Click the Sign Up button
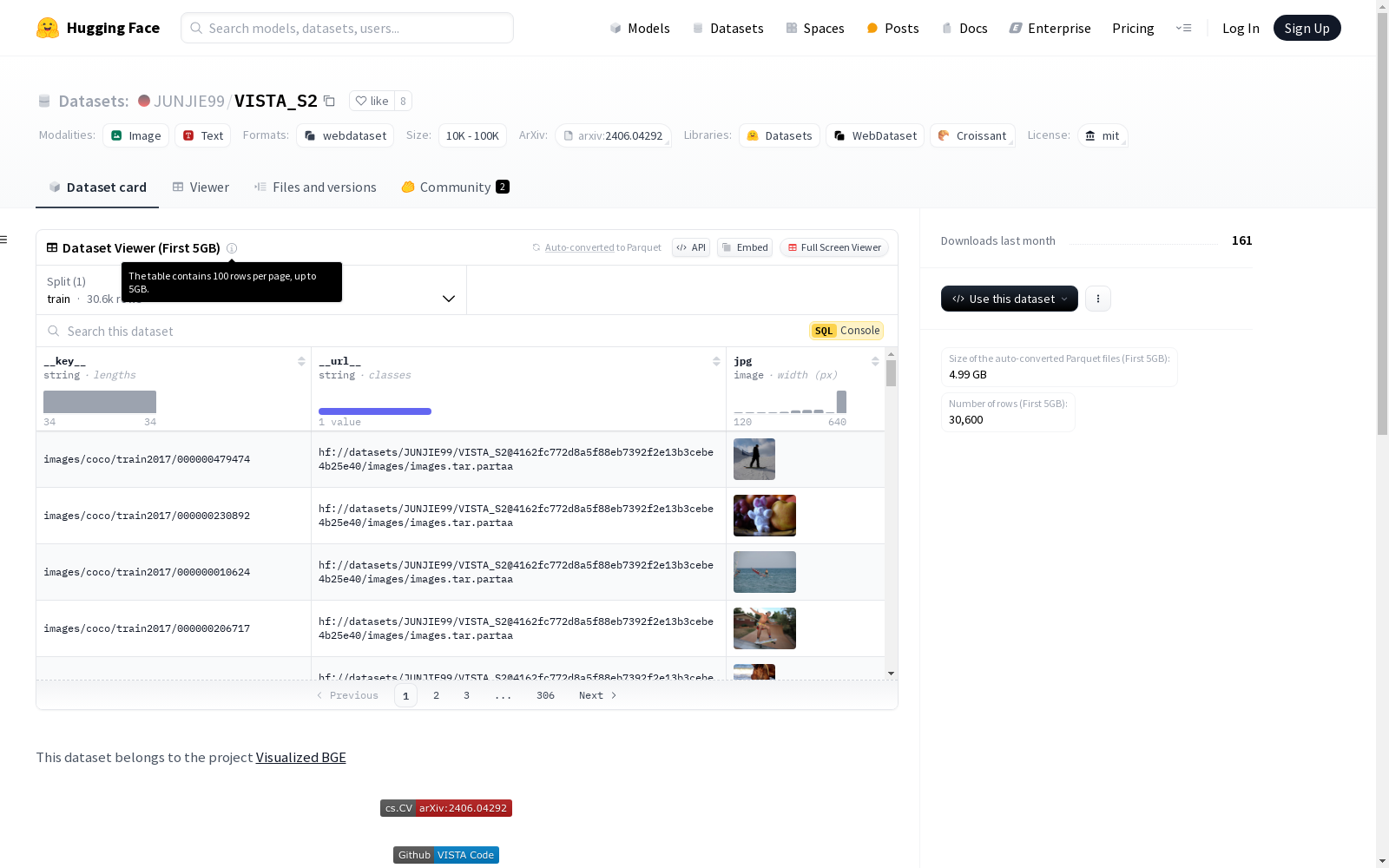The width and height of the screenshot is (1389, 868). [x=1307, y=28]
